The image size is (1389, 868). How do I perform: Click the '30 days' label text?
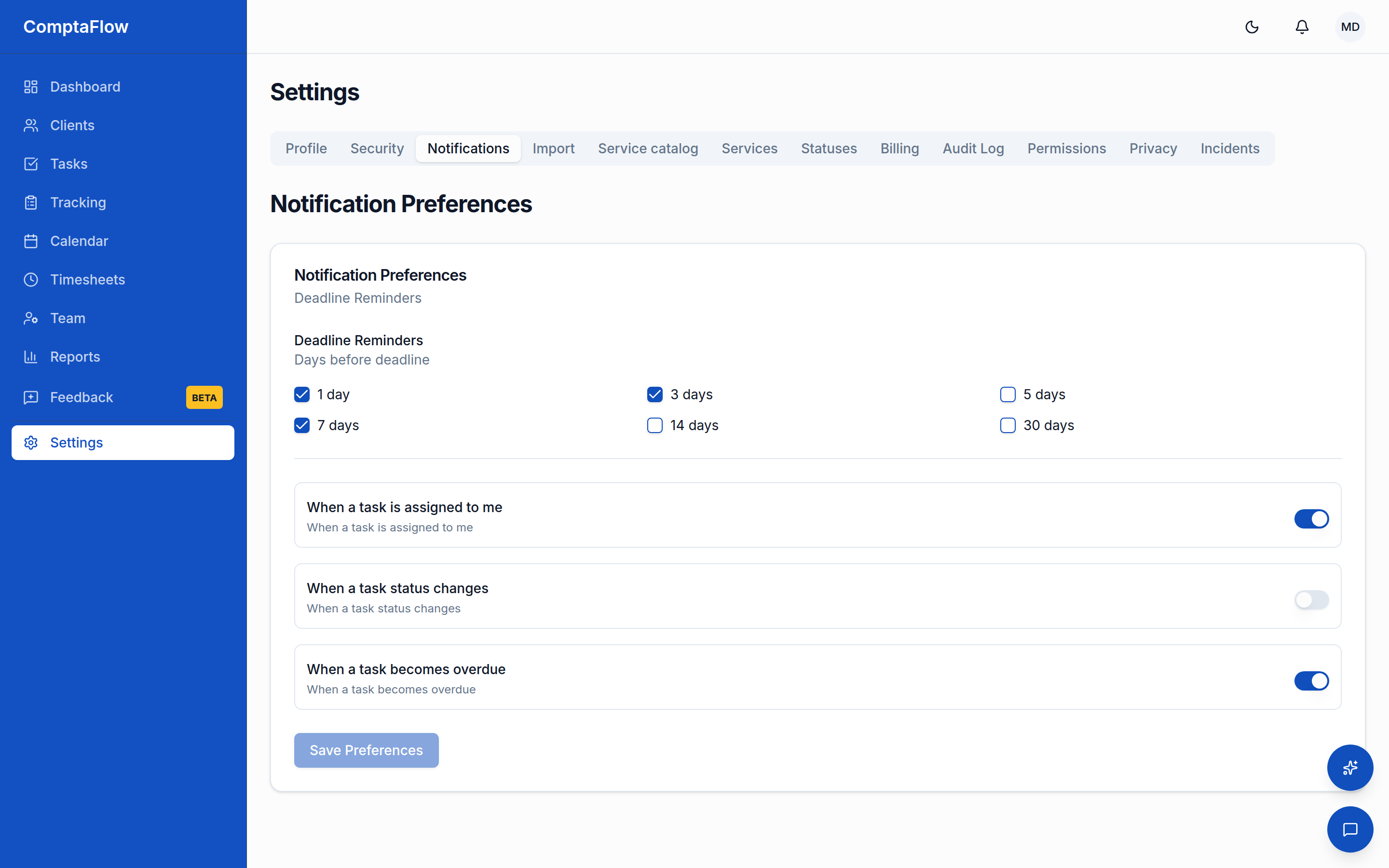tap(1049, 425)
